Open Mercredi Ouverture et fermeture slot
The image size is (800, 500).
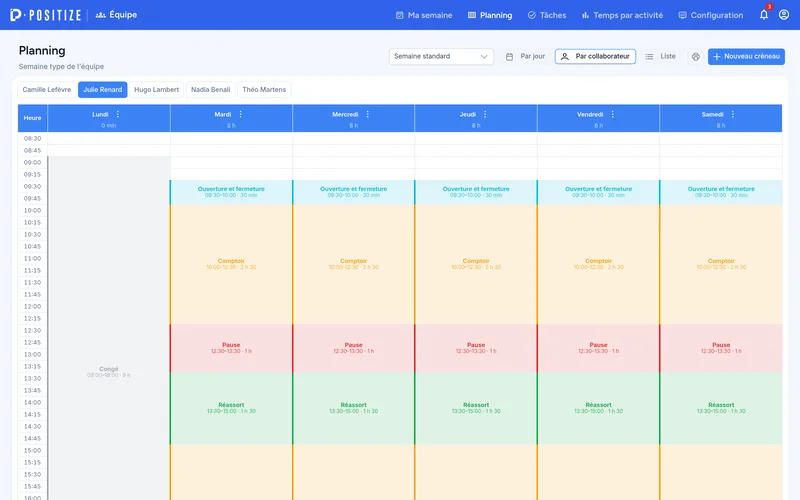click(354, 192)
